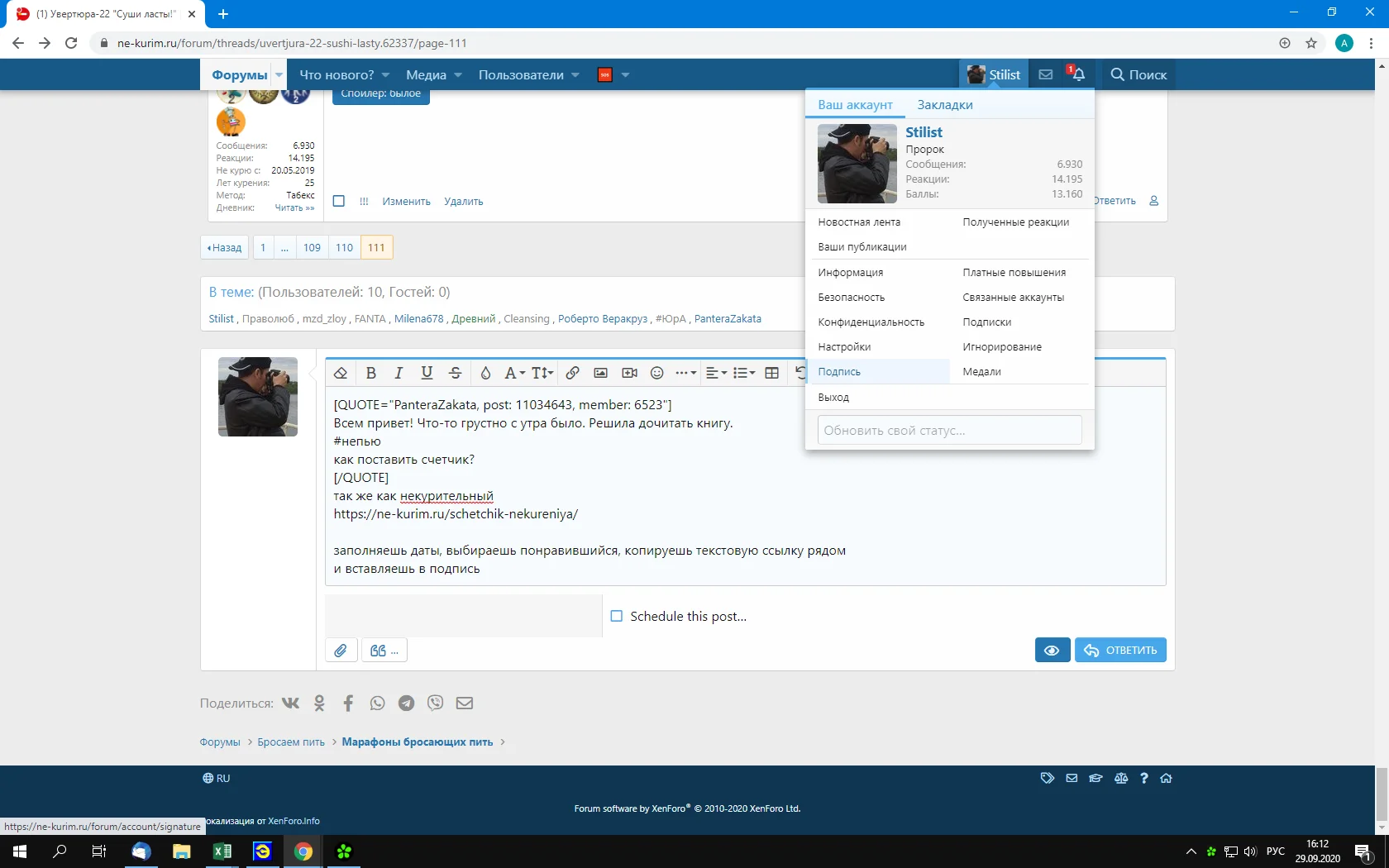Share the thread by email icon
This screenshot has height=868, width=1389.
(465, 703)
